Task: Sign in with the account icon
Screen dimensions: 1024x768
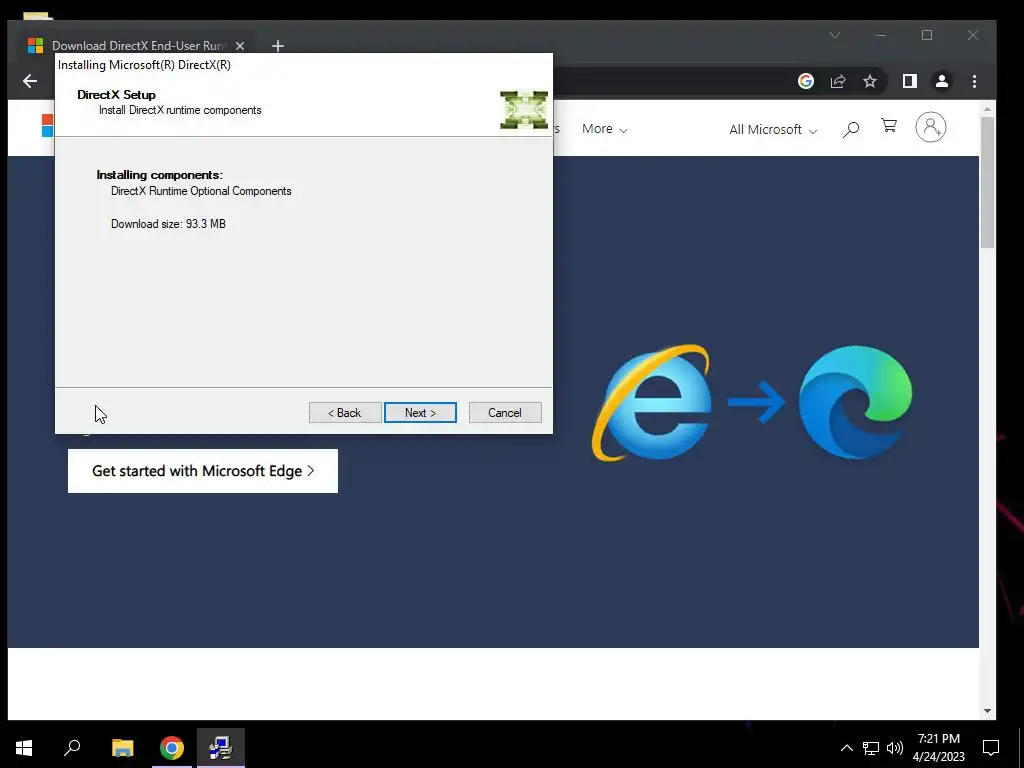Action: 931,127
